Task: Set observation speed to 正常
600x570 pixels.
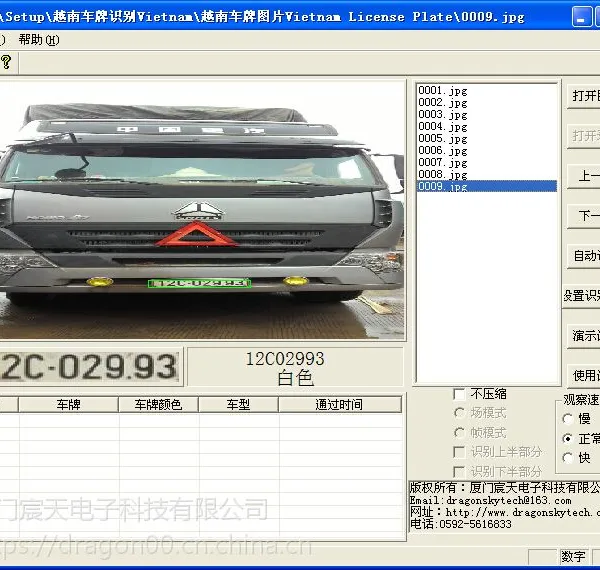Action: [x=567, y=438]
